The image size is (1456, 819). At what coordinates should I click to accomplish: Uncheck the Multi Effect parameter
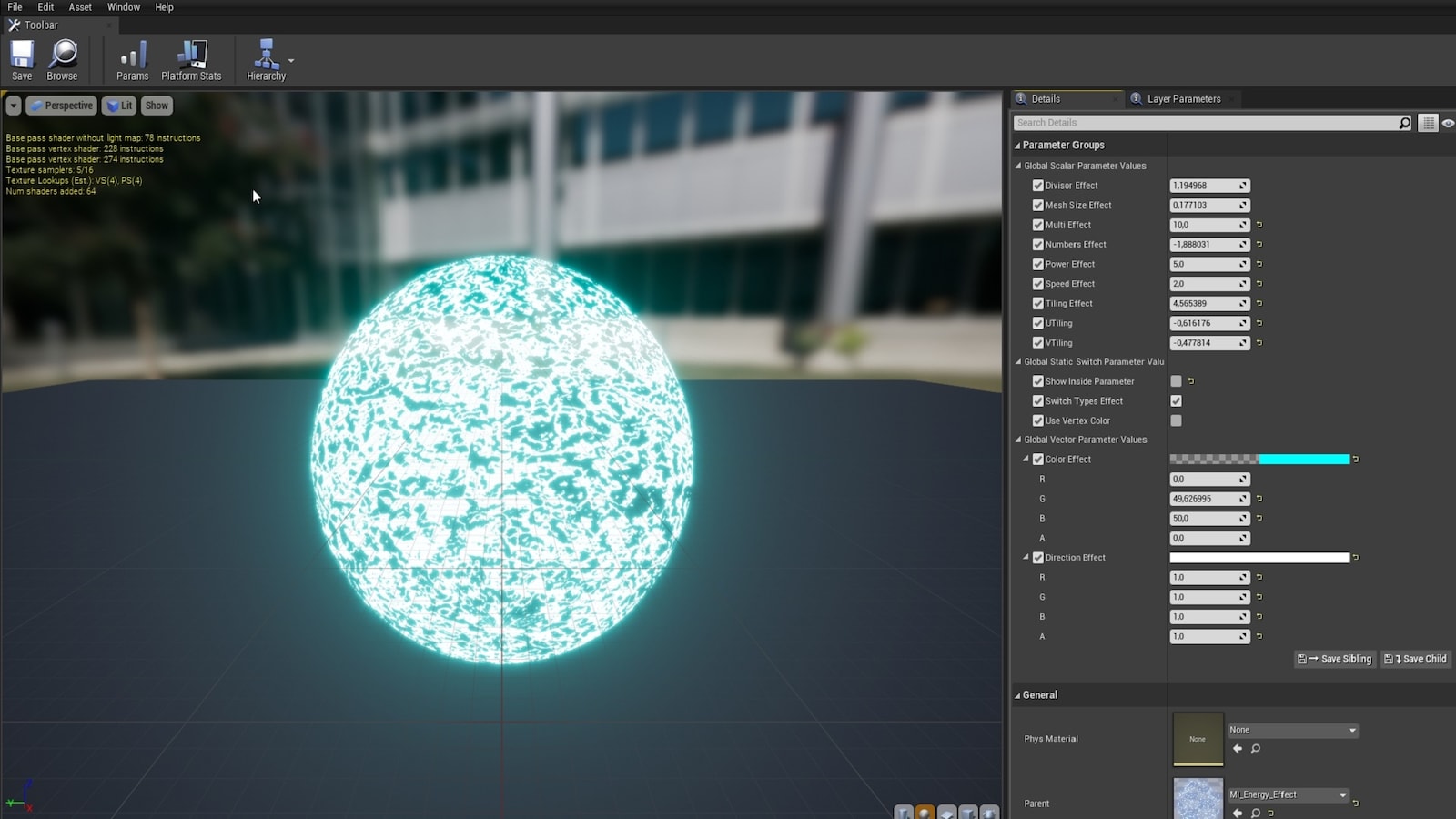[x=1038, y=225]
